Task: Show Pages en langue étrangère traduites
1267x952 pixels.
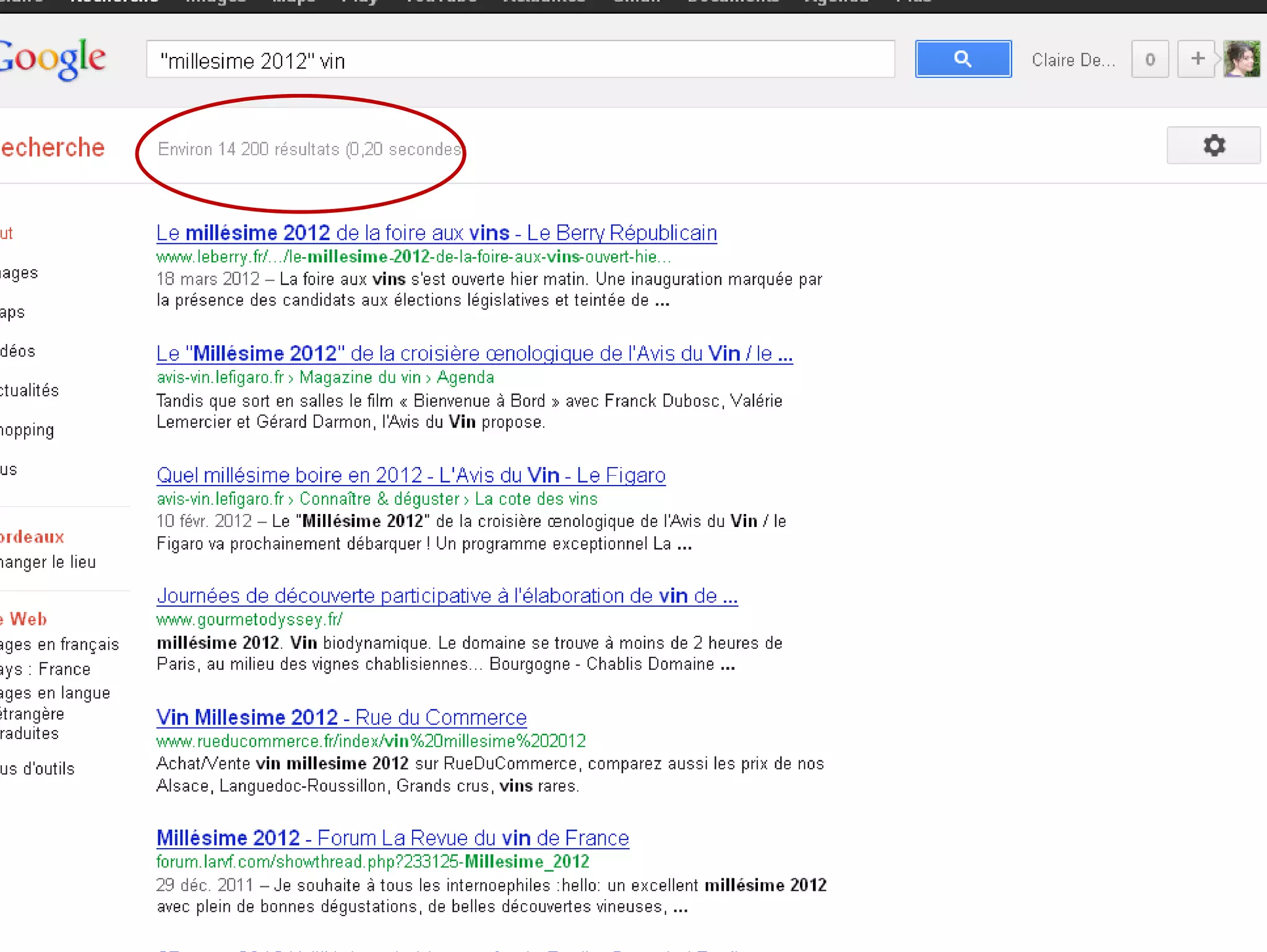Action: tap(55, 713)
